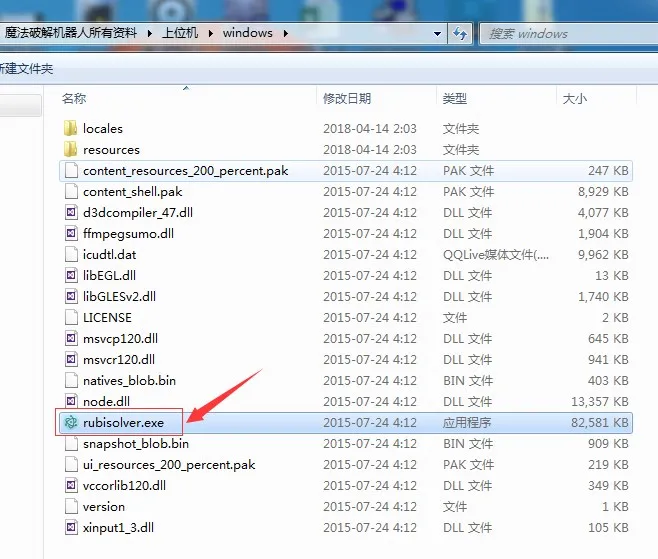Click the 9,962 KB size value

point(603,254)
